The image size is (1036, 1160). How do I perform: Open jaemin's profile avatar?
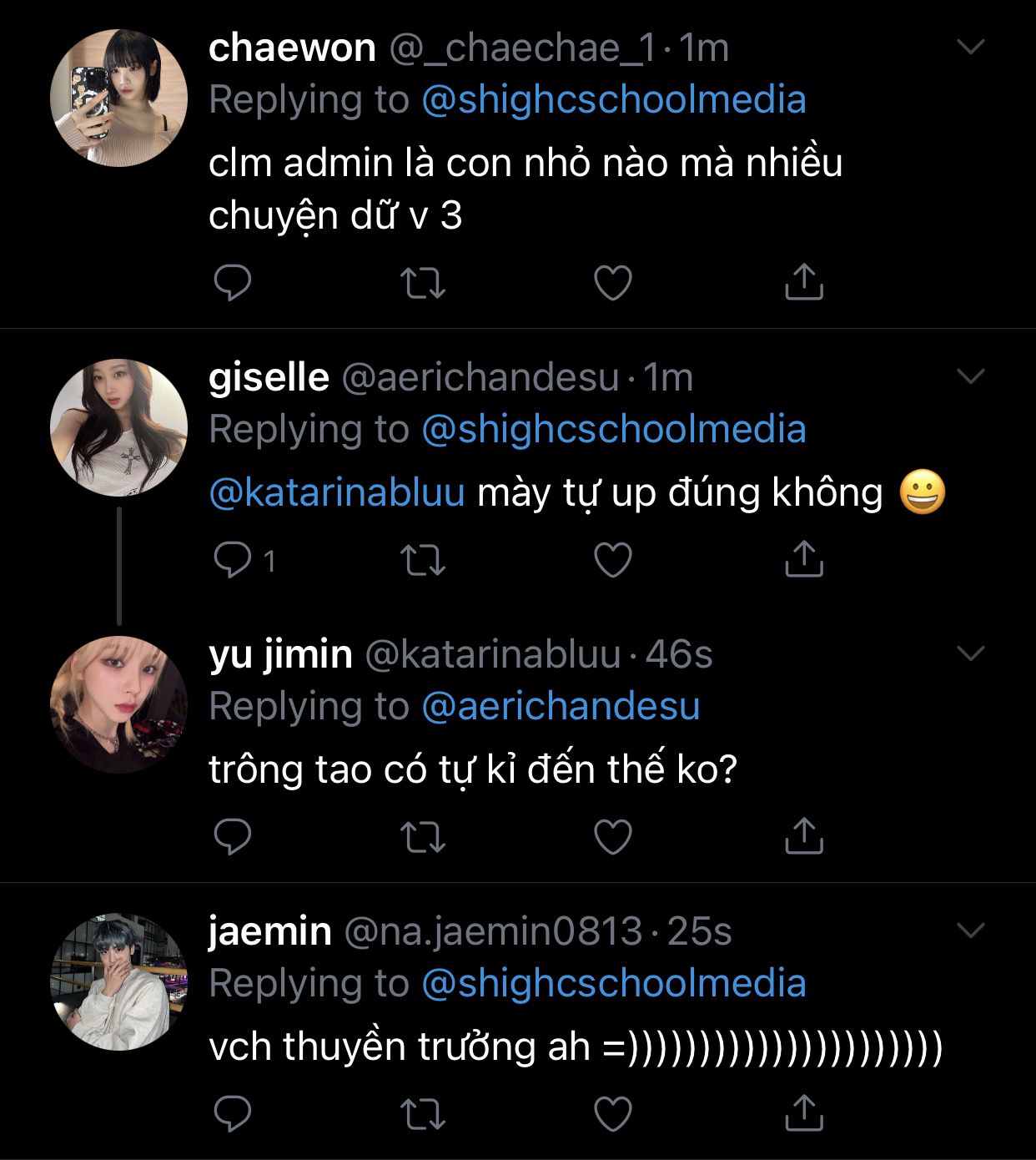click(x=118, y=981)
